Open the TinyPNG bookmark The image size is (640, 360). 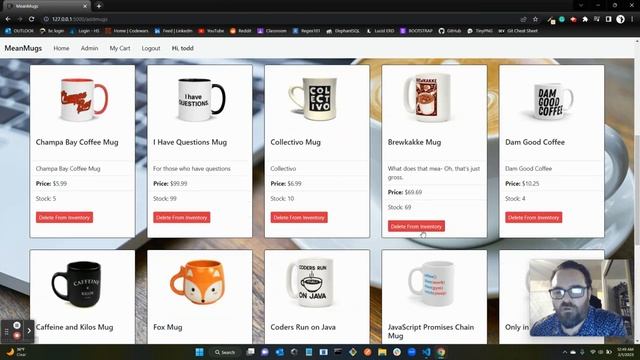(x=480, y=31)
